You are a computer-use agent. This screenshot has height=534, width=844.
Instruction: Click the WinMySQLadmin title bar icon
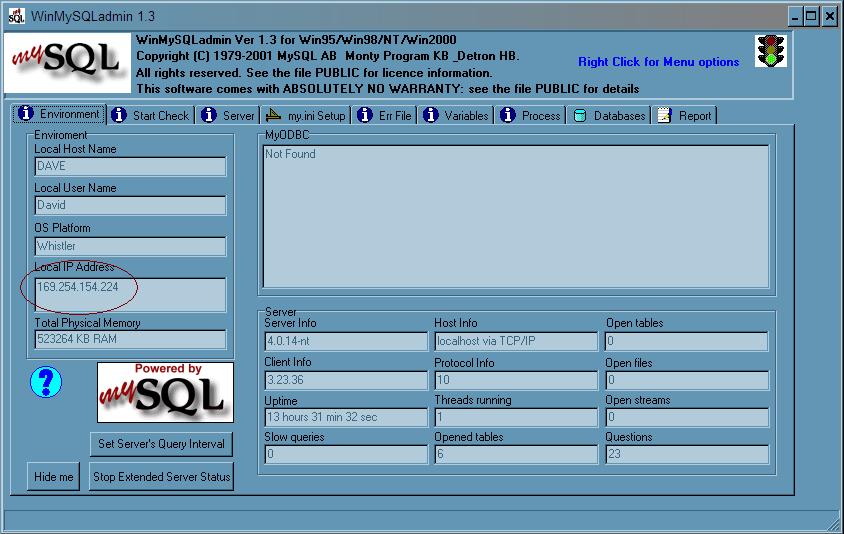16,16
